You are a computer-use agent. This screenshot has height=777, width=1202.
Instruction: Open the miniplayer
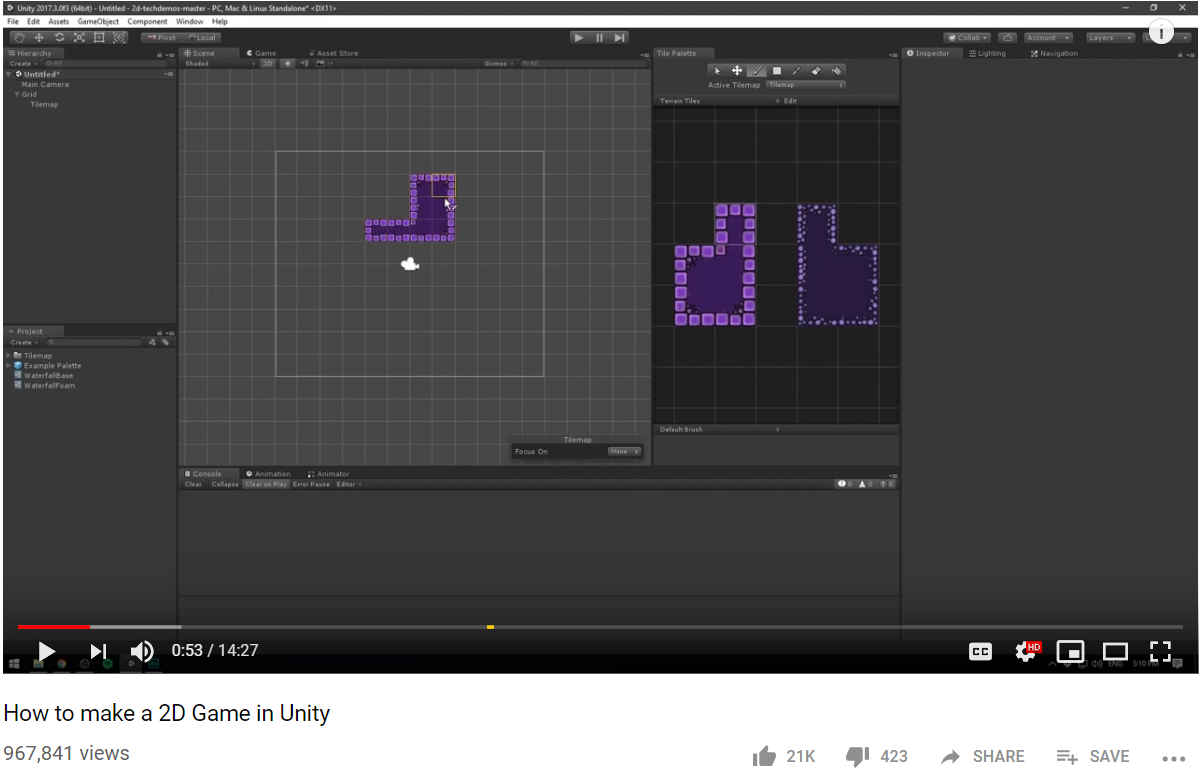click(1070, 652)
